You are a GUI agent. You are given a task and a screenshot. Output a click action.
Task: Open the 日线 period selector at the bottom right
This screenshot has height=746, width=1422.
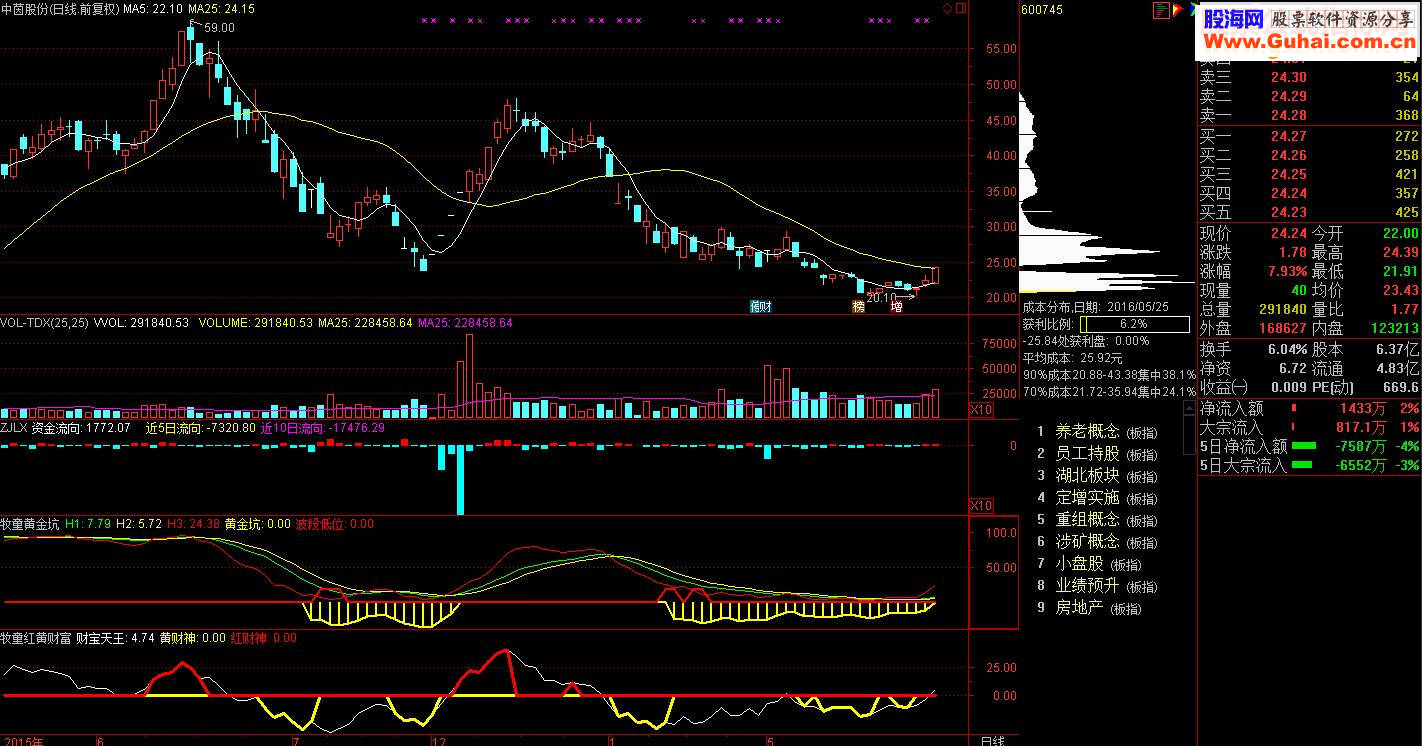pyautogui.click(x=991, y=740)
